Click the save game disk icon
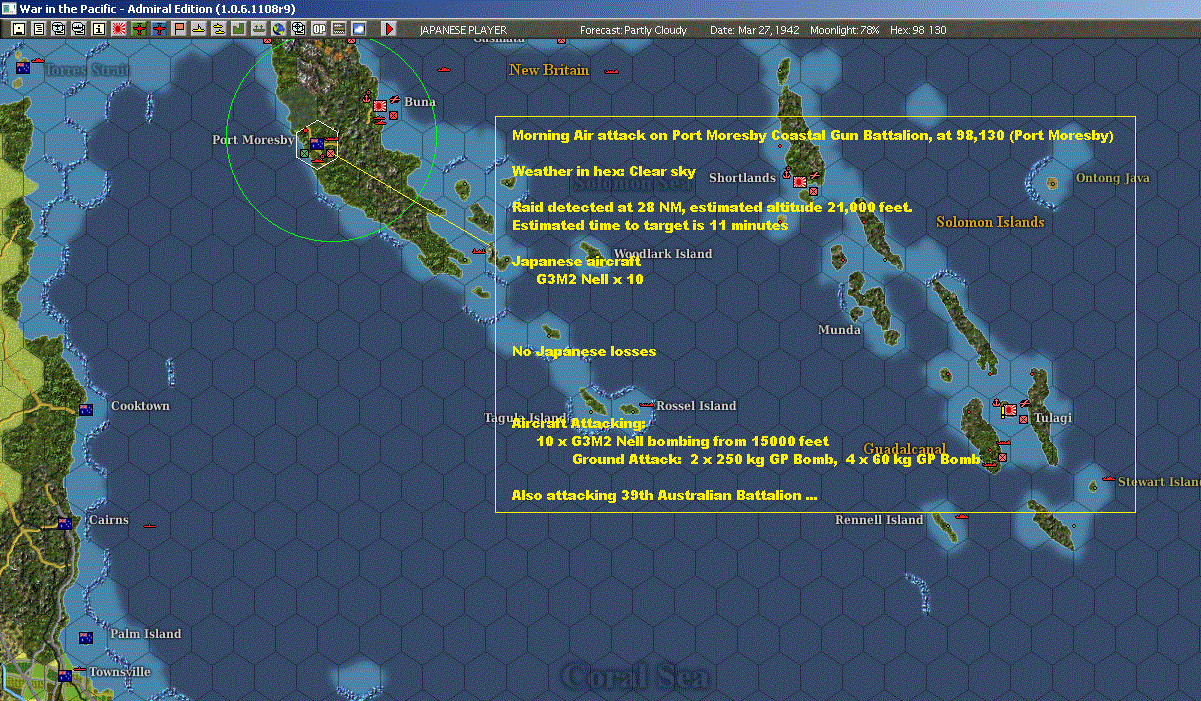Image resolution: width=1201 pixels, height=701 pixels. pyautogui.click(x=19, y=29)
